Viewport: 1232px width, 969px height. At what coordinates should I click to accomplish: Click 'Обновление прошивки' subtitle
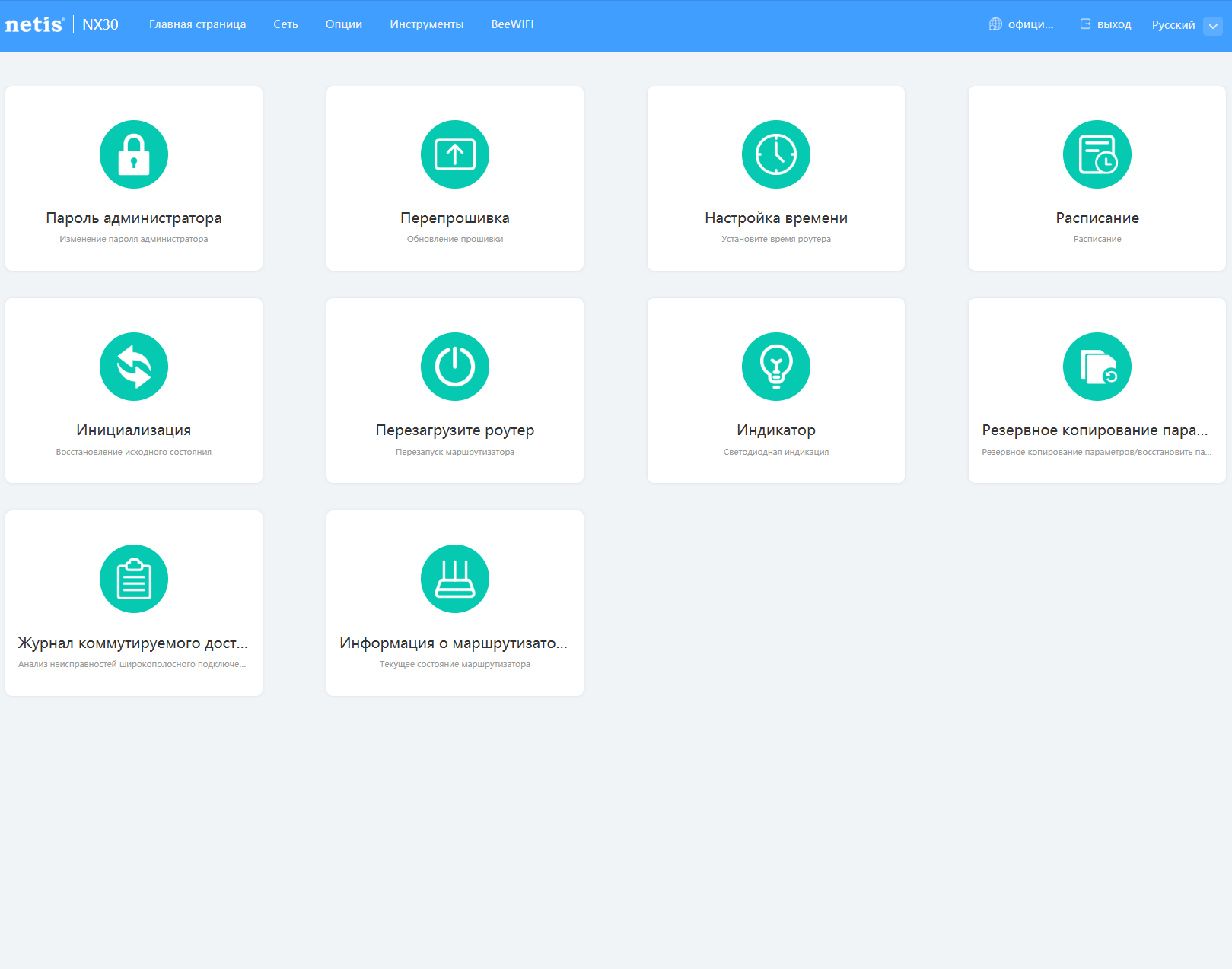click(455, 239)
